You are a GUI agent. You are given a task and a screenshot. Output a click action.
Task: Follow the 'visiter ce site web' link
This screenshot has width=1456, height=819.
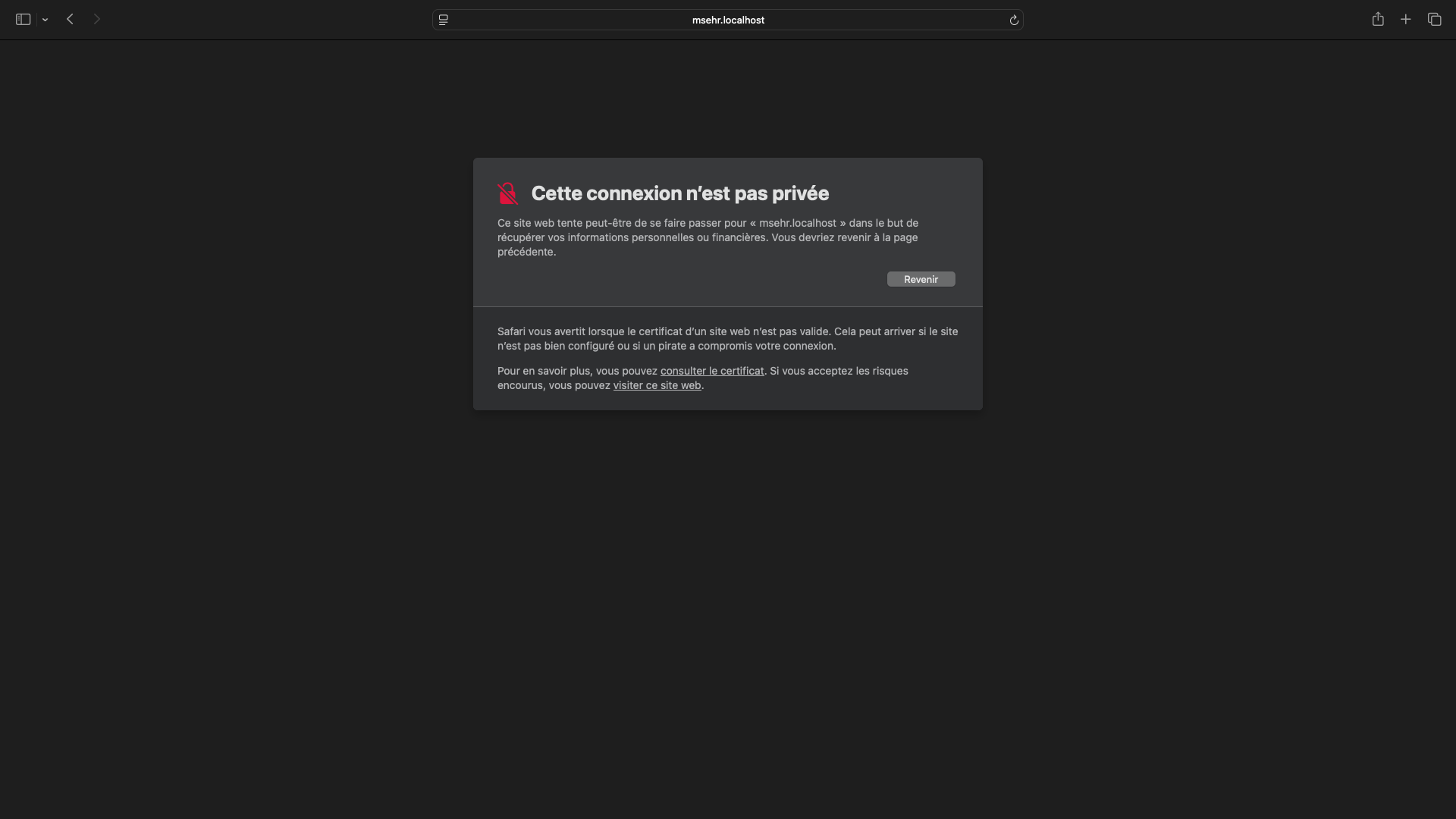tap(657, 385)
